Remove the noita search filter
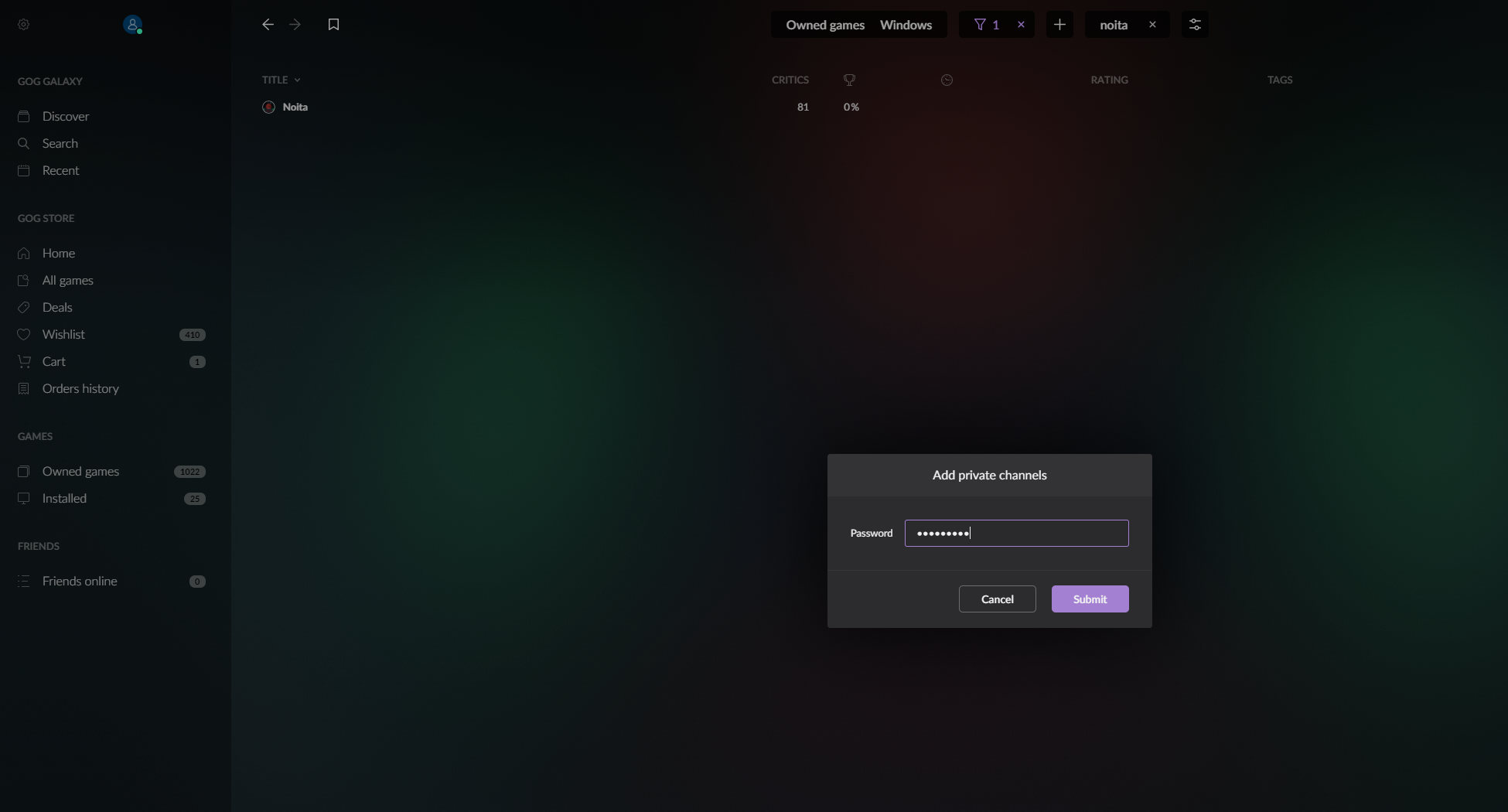Viewport: 1508px width, 812px height. [x=1152, y=24]
